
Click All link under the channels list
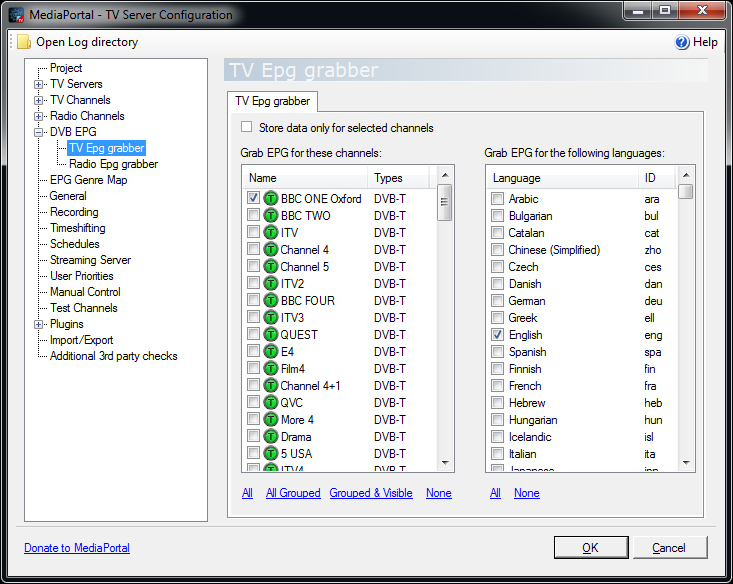point(247,493)
